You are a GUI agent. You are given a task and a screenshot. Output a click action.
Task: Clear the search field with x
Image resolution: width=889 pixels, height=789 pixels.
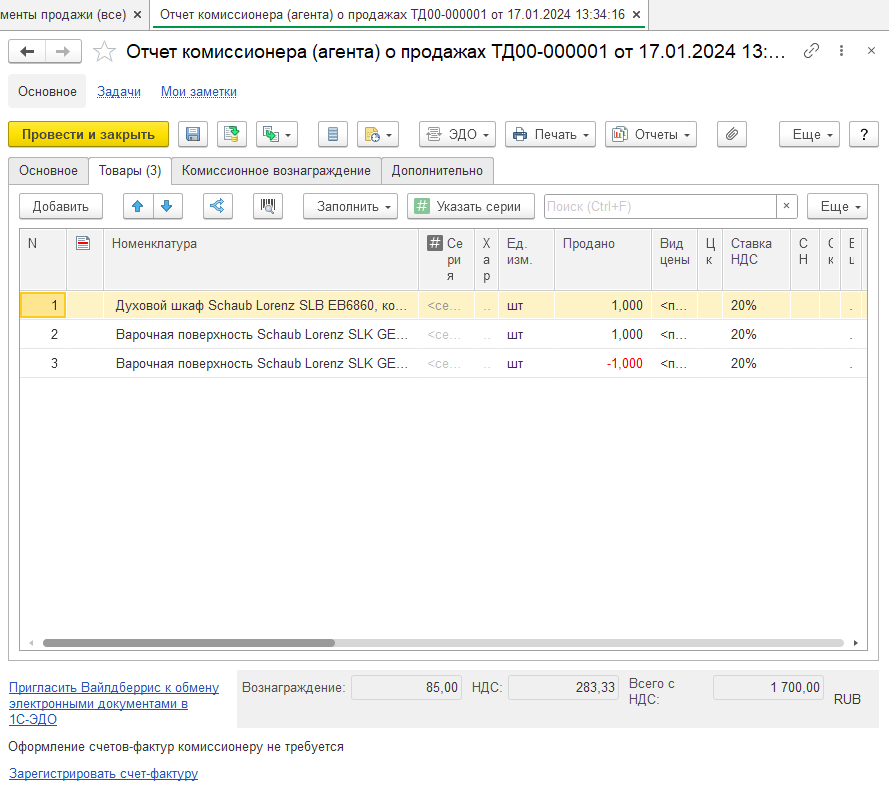786,206
